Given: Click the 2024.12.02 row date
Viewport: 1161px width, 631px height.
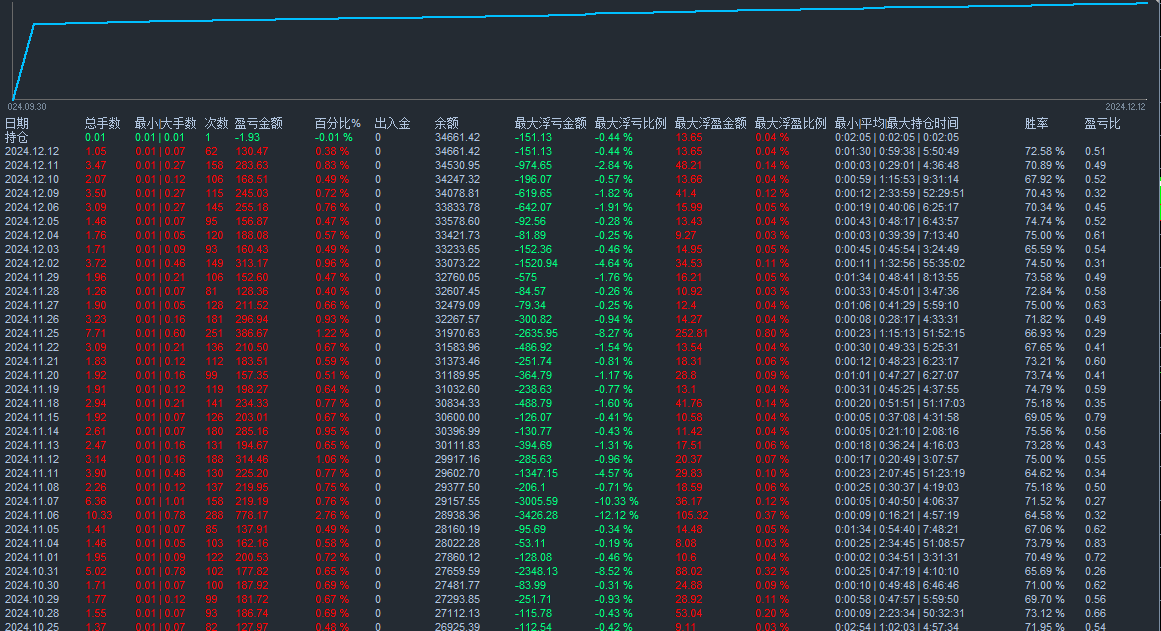Looking at the screenshot, I should [x=32, y=263].
